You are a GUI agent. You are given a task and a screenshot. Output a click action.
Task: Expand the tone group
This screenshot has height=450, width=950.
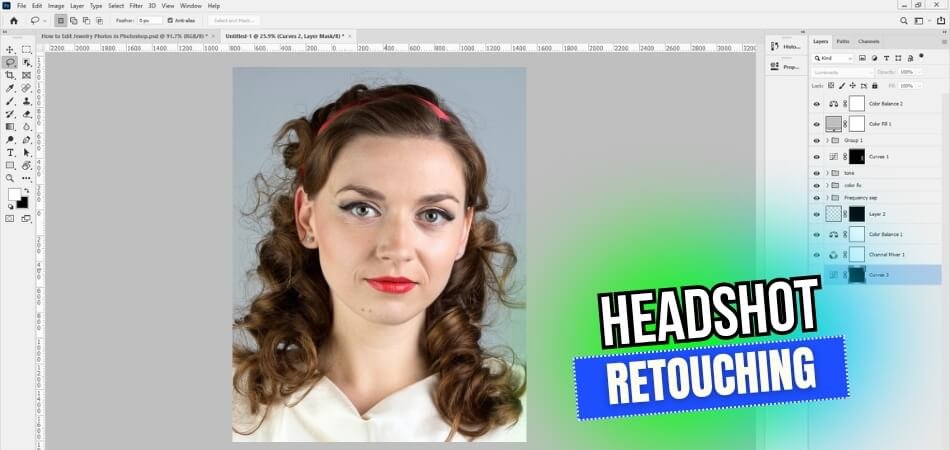pos(827,173)
